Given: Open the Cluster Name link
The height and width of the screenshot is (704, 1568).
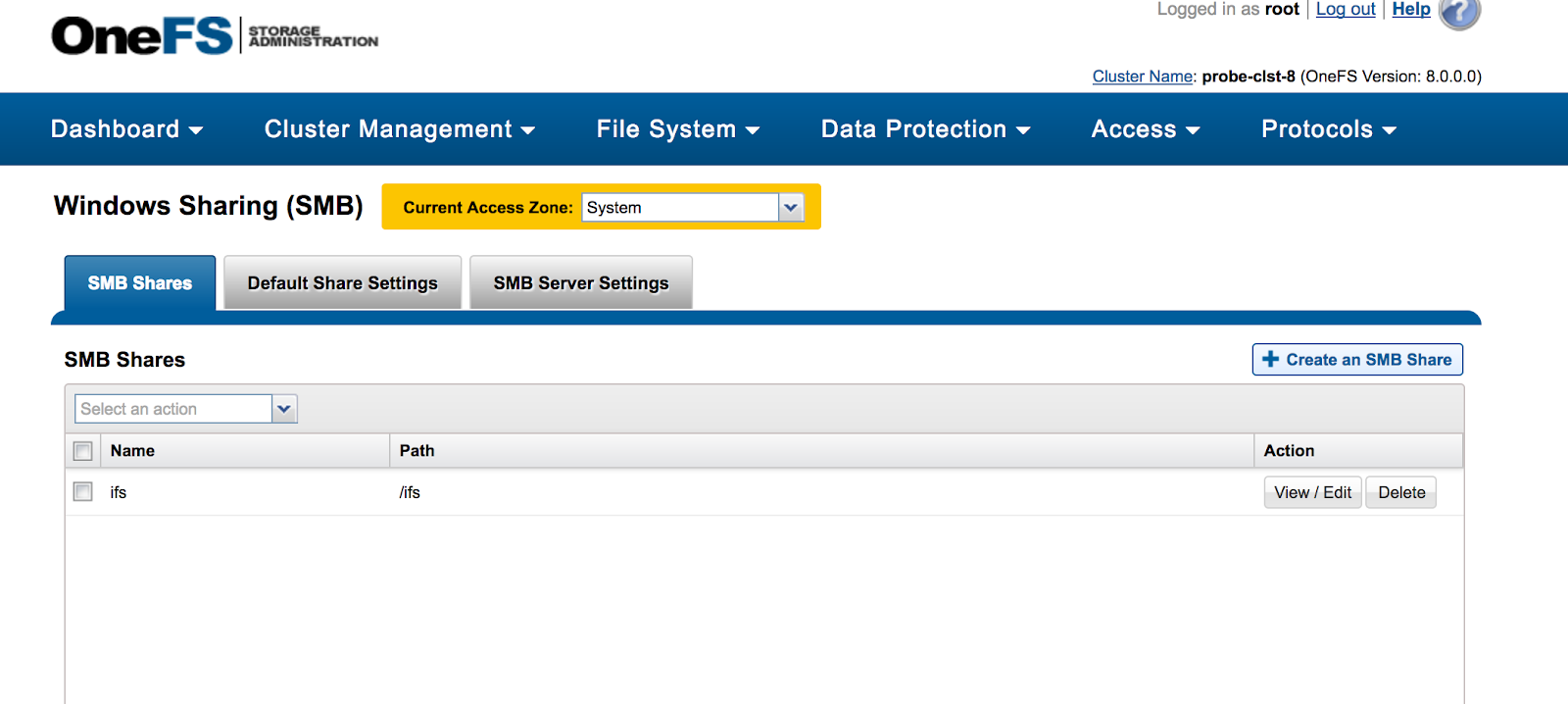Looking at the screenshot, I should pos(1143,76).
